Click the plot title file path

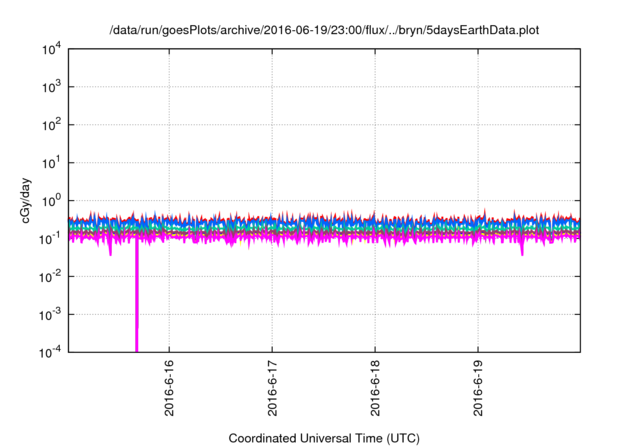click(324, 30)
